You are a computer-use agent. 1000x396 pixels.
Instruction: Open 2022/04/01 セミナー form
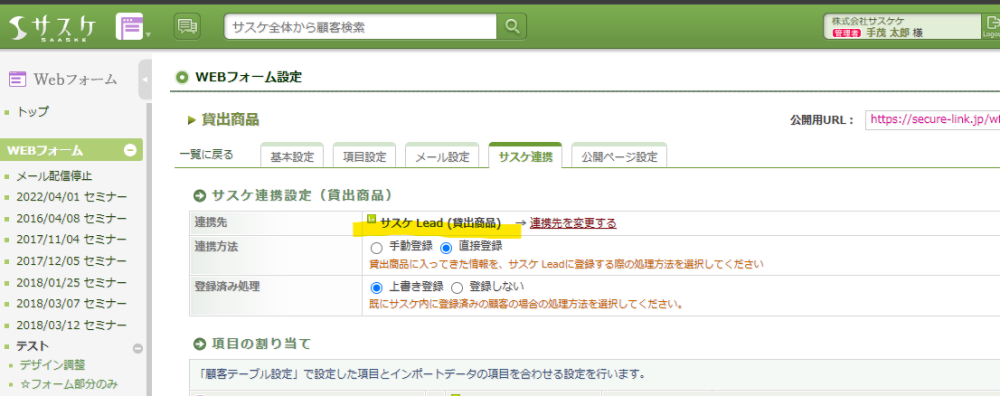pyautogui.click(x=71, y=196)
